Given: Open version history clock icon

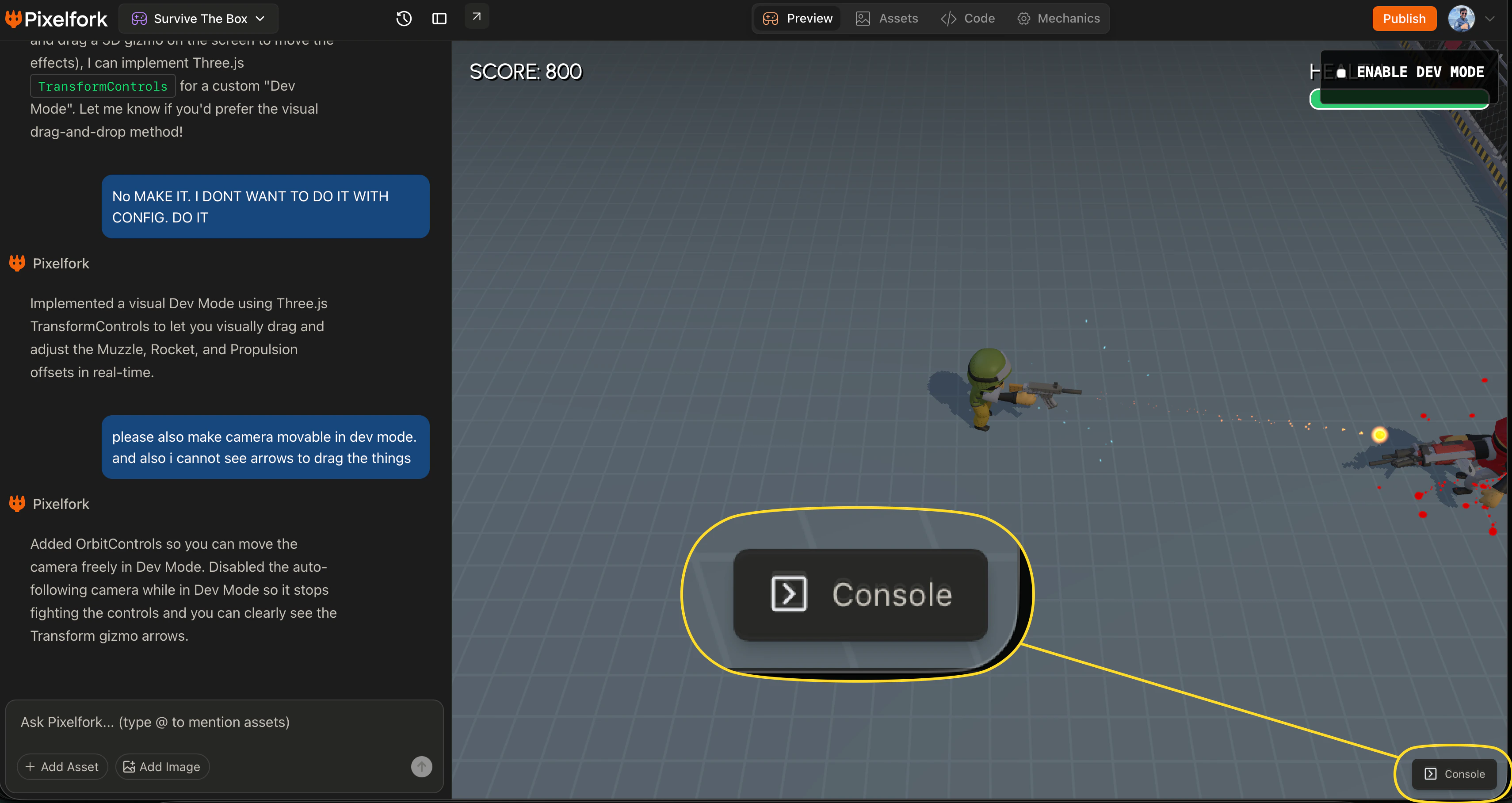Looking at the screenshot, I should (x=404, y=18).
